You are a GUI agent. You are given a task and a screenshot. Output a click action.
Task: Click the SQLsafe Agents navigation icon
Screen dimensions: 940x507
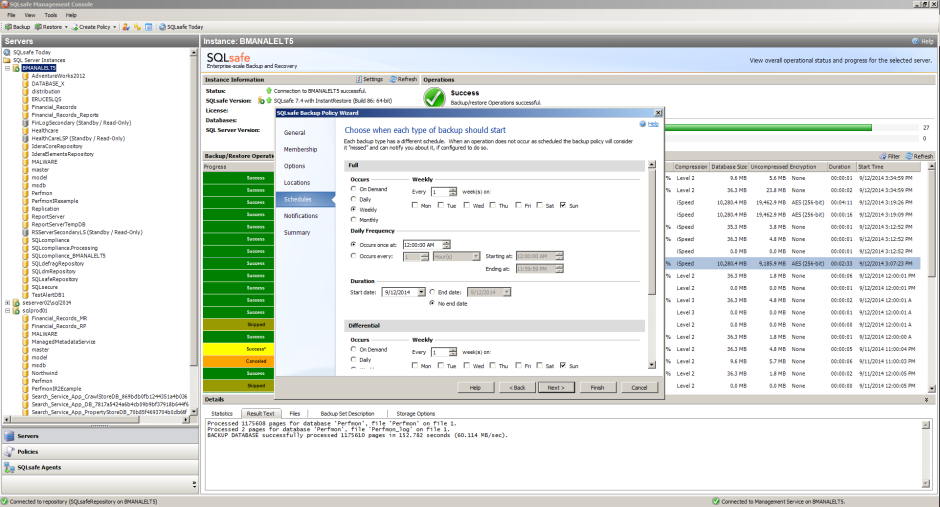tap(9, 467)
